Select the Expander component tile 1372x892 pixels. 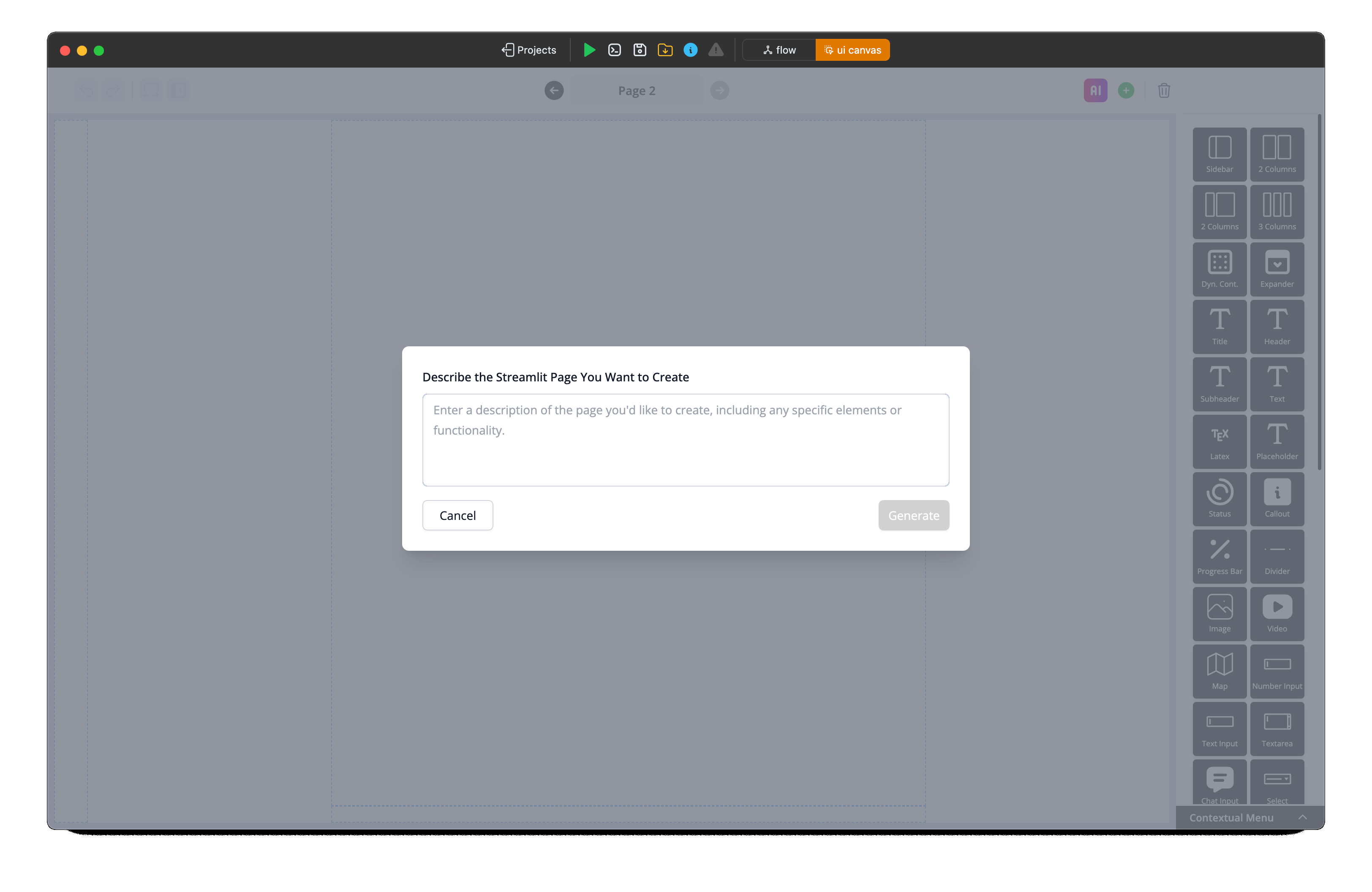point(1276,269)
